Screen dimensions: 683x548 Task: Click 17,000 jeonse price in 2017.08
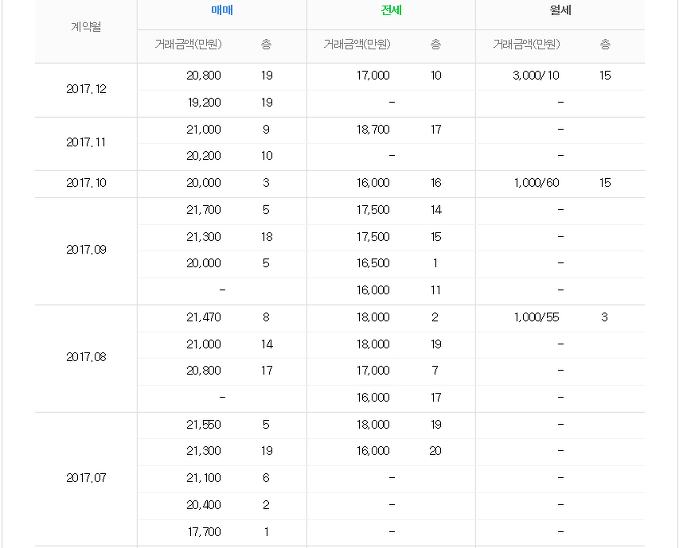[x=373, y=371]
